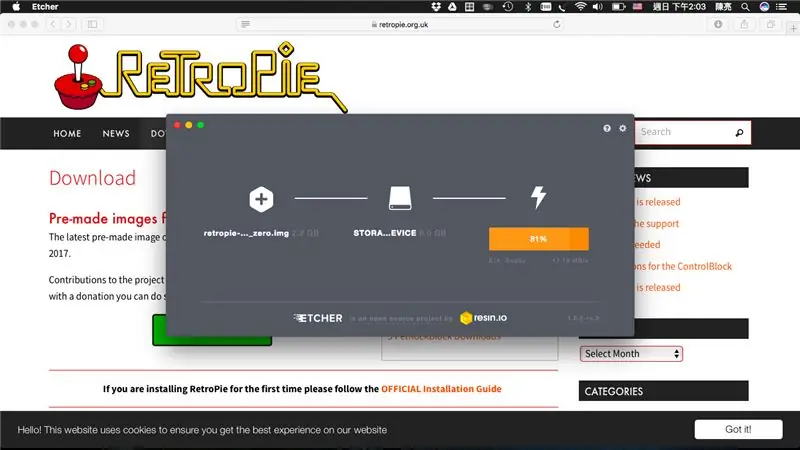The image size is (800, 450).
Task: Click the Google Drive menu bar icon
Action: click(453, 7)
